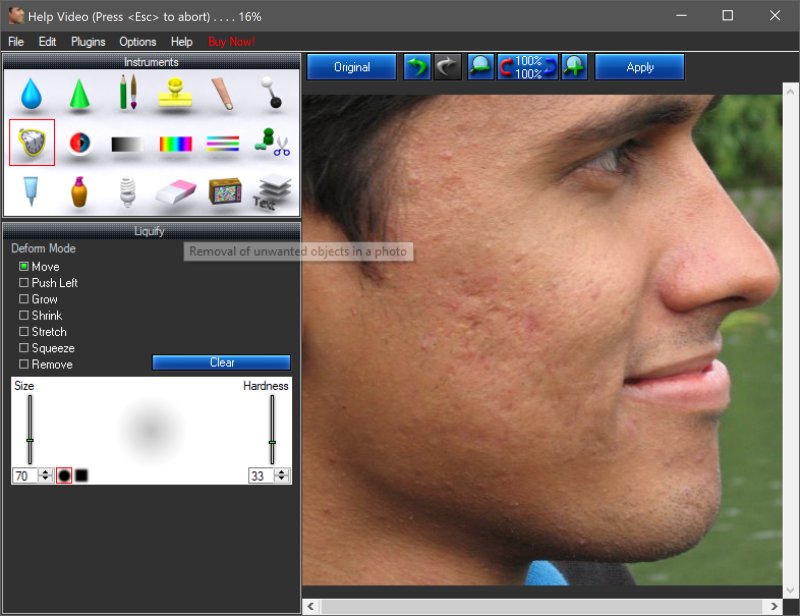Zoom out with the magnifier icon
800x616 pixels.
click(481, 67)
